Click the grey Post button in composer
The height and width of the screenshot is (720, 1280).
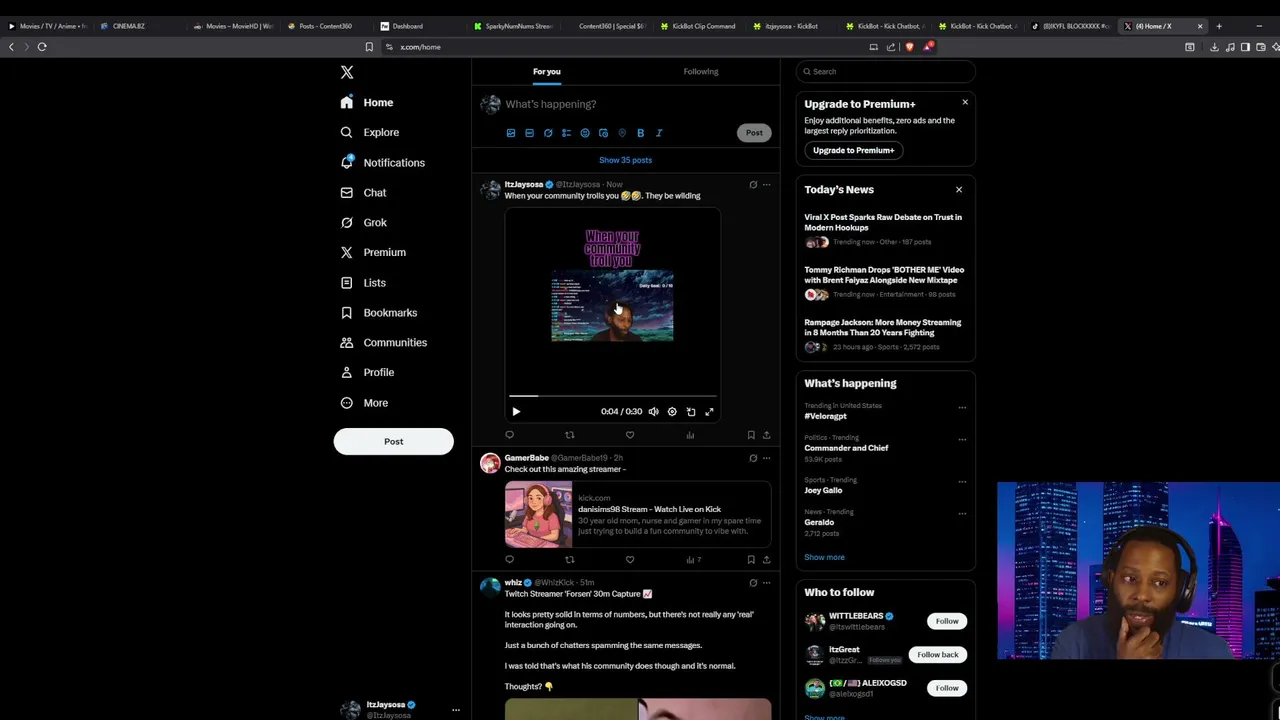tap(754, 133)
